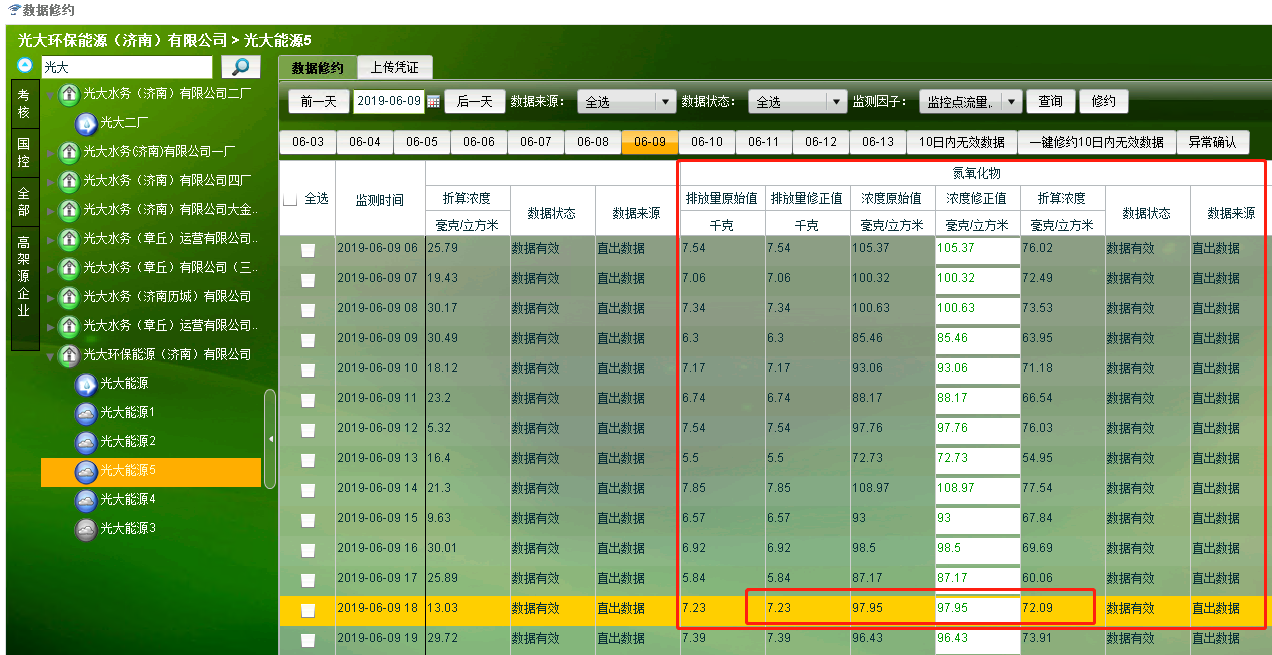1272x655 pixels.
Task: Click house icon of 光大水务（济南）有限公司四厂
Action: coord(69,181)
